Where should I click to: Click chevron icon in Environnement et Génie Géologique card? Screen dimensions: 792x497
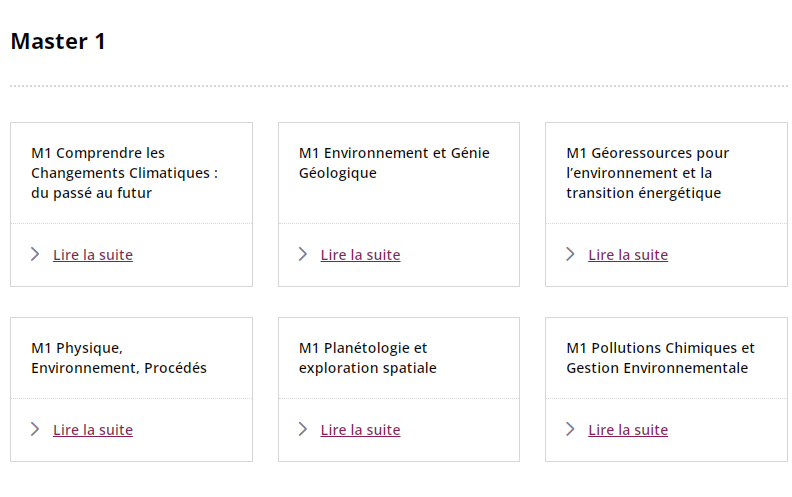tap(303, 254)
